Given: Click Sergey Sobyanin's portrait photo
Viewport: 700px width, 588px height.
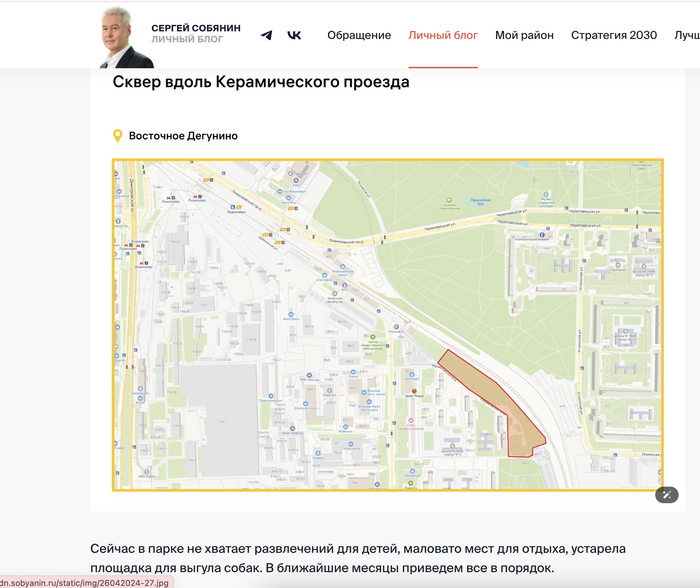Looking at the screenshot, I should 125,38.
